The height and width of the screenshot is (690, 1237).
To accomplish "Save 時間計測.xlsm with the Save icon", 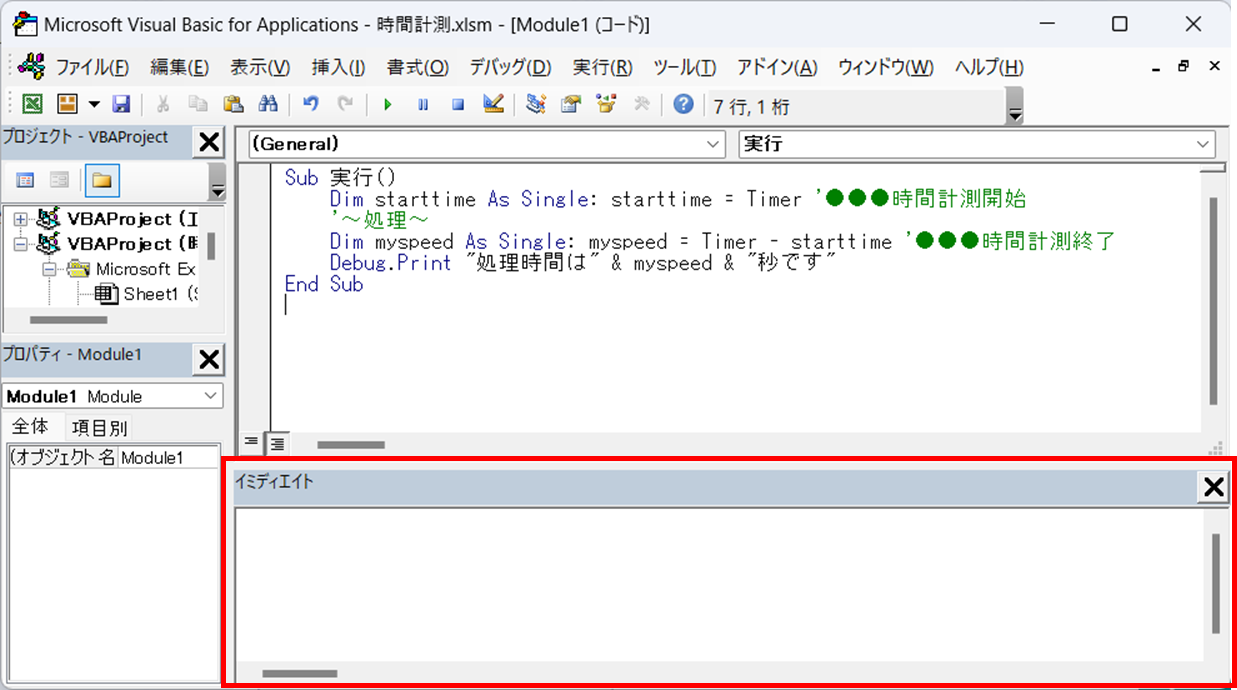I will [x=121, y=104].
